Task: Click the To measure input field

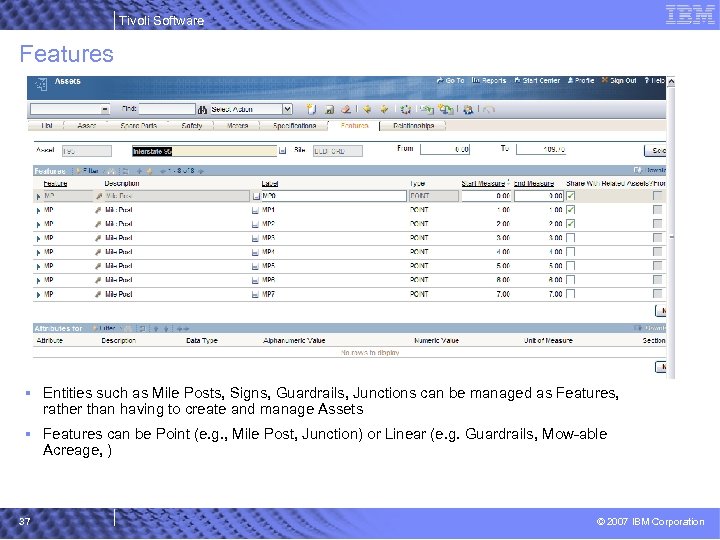Action: [x=541, y=149]
